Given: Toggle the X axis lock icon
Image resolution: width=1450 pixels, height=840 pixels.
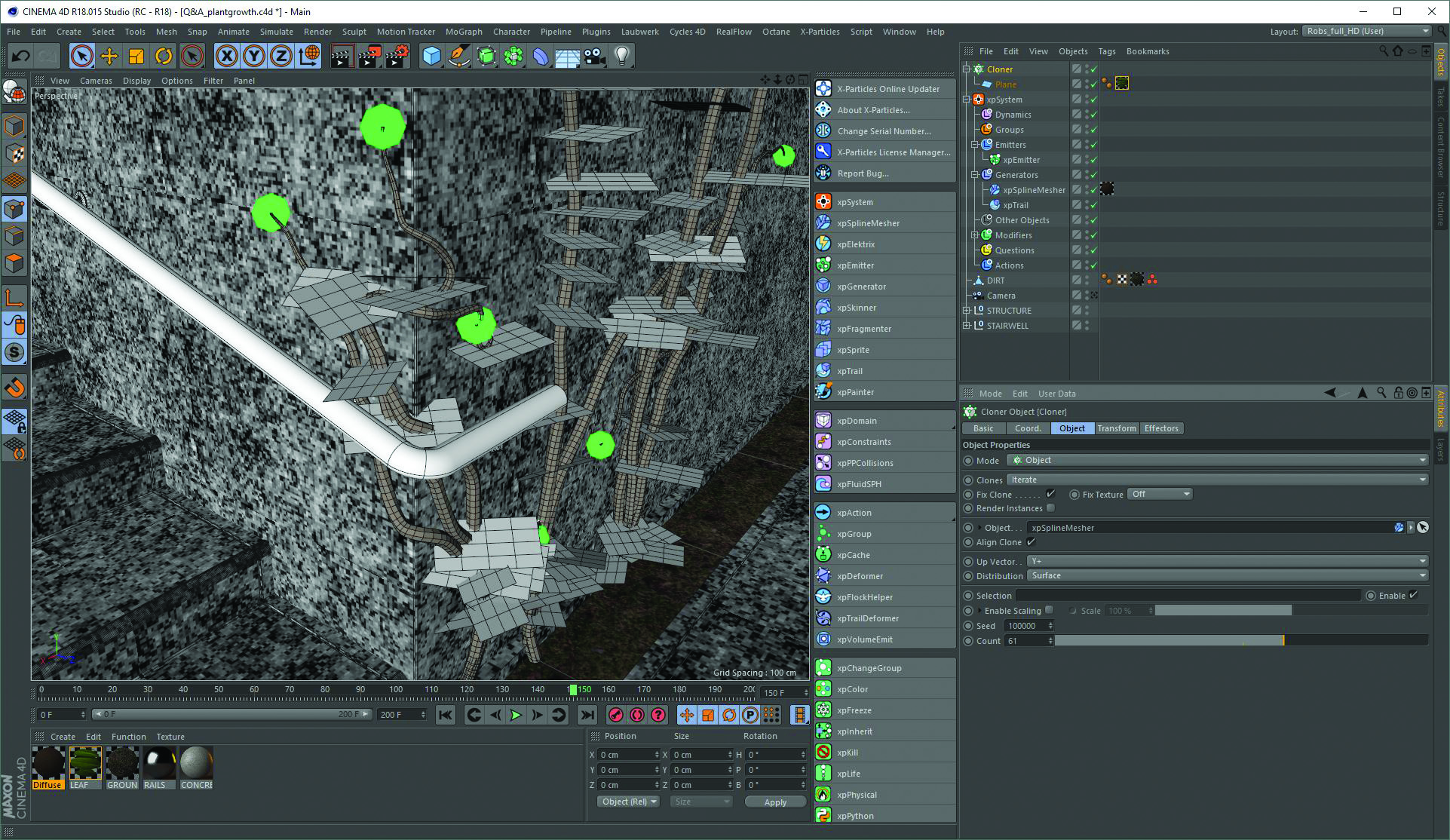Looking at the screenshot, I should tap(226, 56).
